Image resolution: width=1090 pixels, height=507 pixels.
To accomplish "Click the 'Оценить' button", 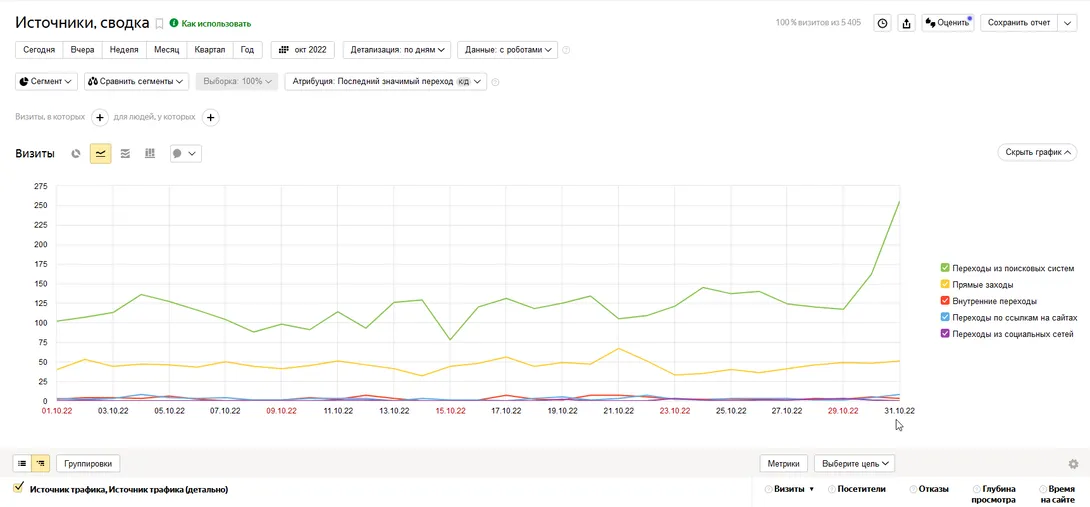I will (x=947, y=23).
